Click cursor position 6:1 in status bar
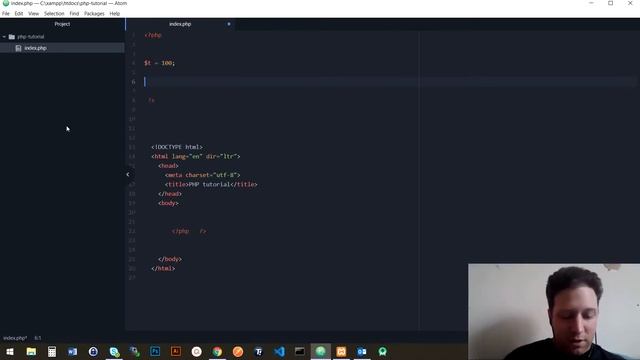 click(38, 338)
